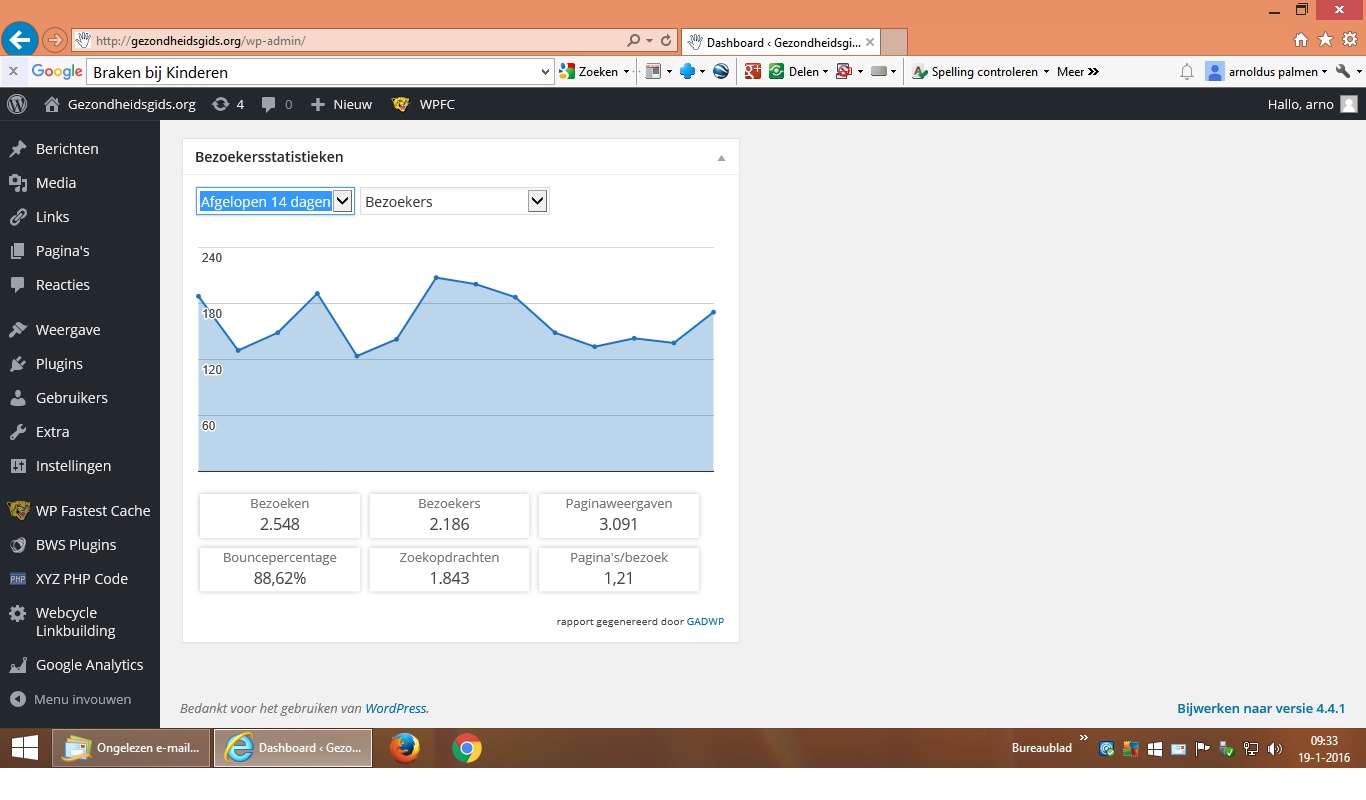
Task: Close the Google toolbar with X
Action: [13, 71]
